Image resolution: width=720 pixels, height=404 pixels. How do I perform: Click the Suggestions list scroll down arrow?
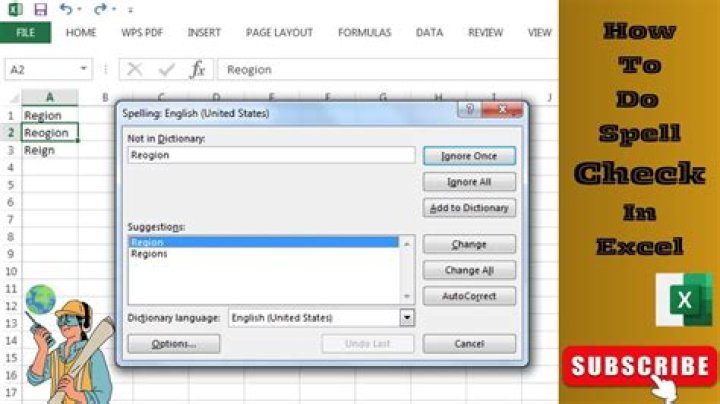pyautogui.click(x=407, y=297)
